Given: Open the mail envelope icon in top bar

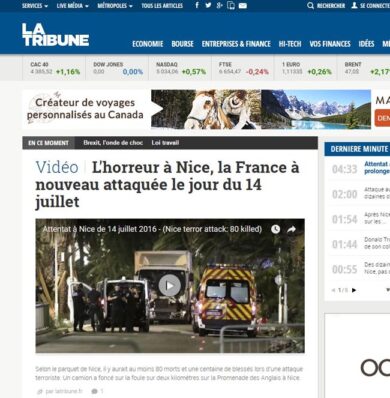Looking at the screenshot, I should click(x=243, y=6).
